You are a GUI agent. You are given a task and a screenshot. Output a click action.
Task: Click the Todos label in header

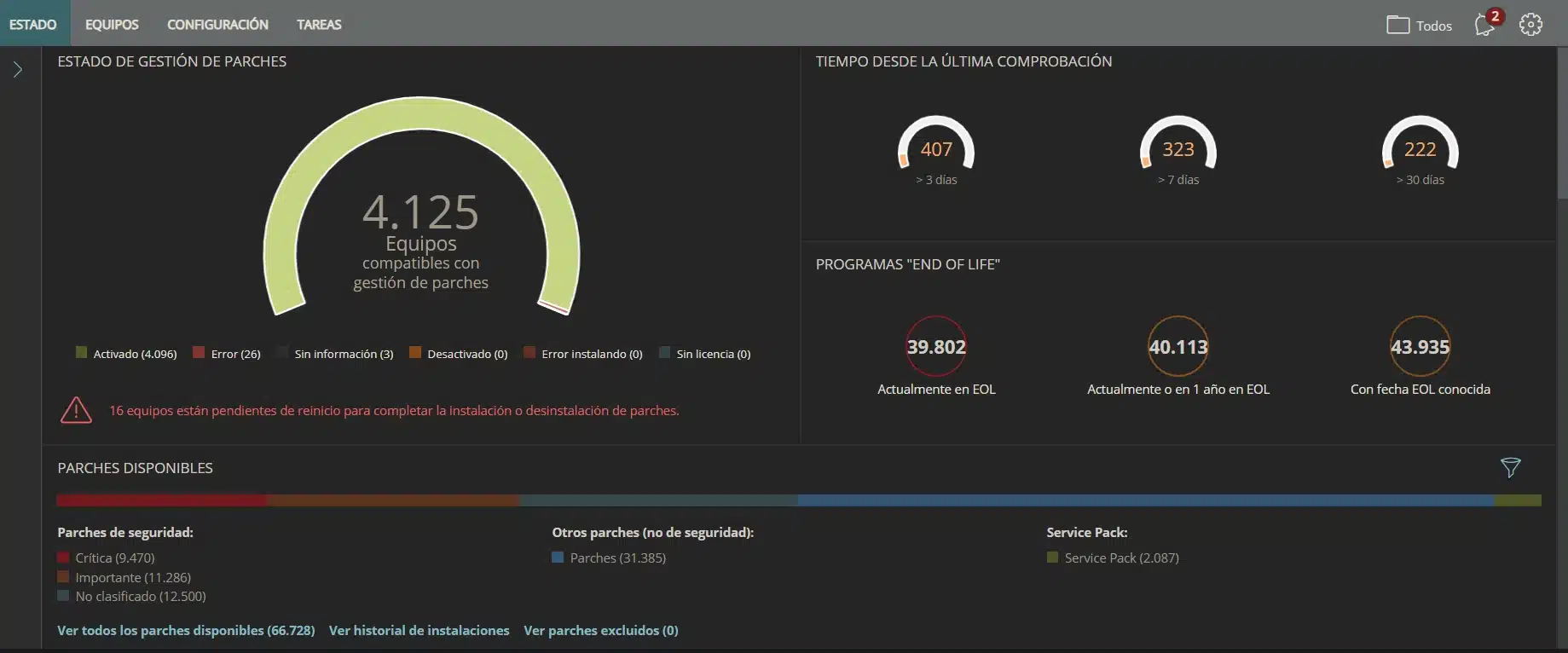[x=1434, y=26]
